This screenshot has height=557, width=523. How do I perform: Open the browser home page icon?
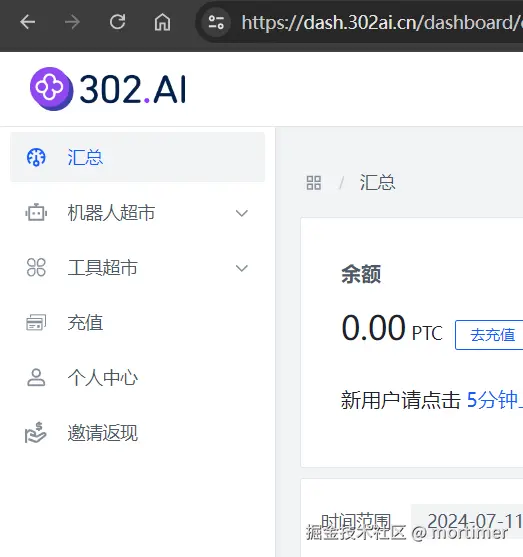[162, 22]
